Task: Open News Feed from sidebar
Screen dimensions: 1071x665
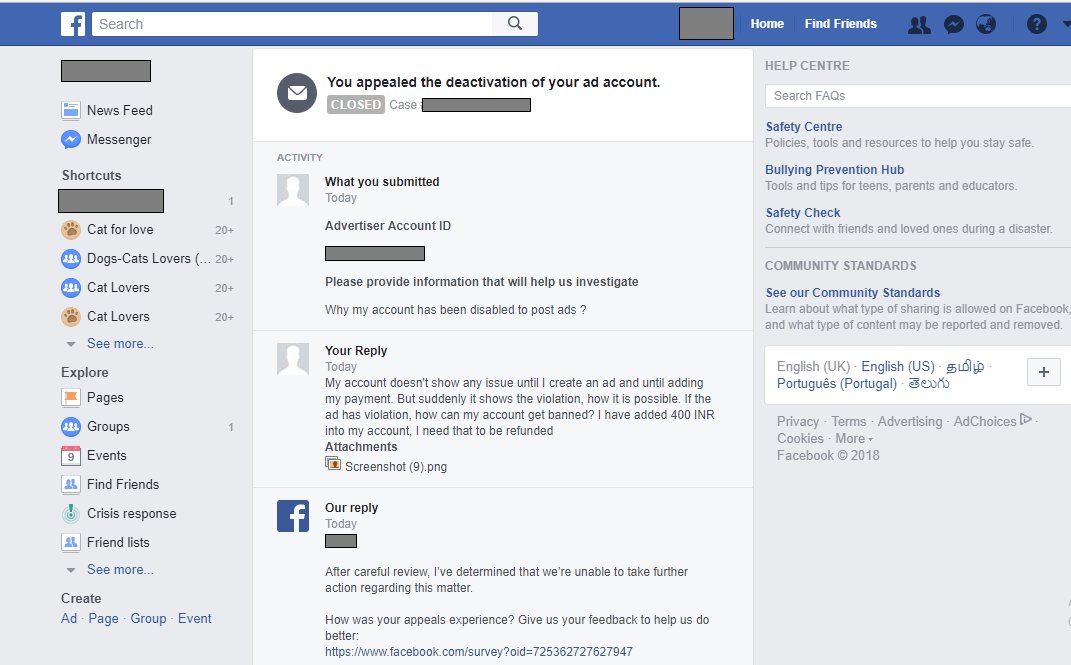Action: pyautogui.click(x=120, y=110)
